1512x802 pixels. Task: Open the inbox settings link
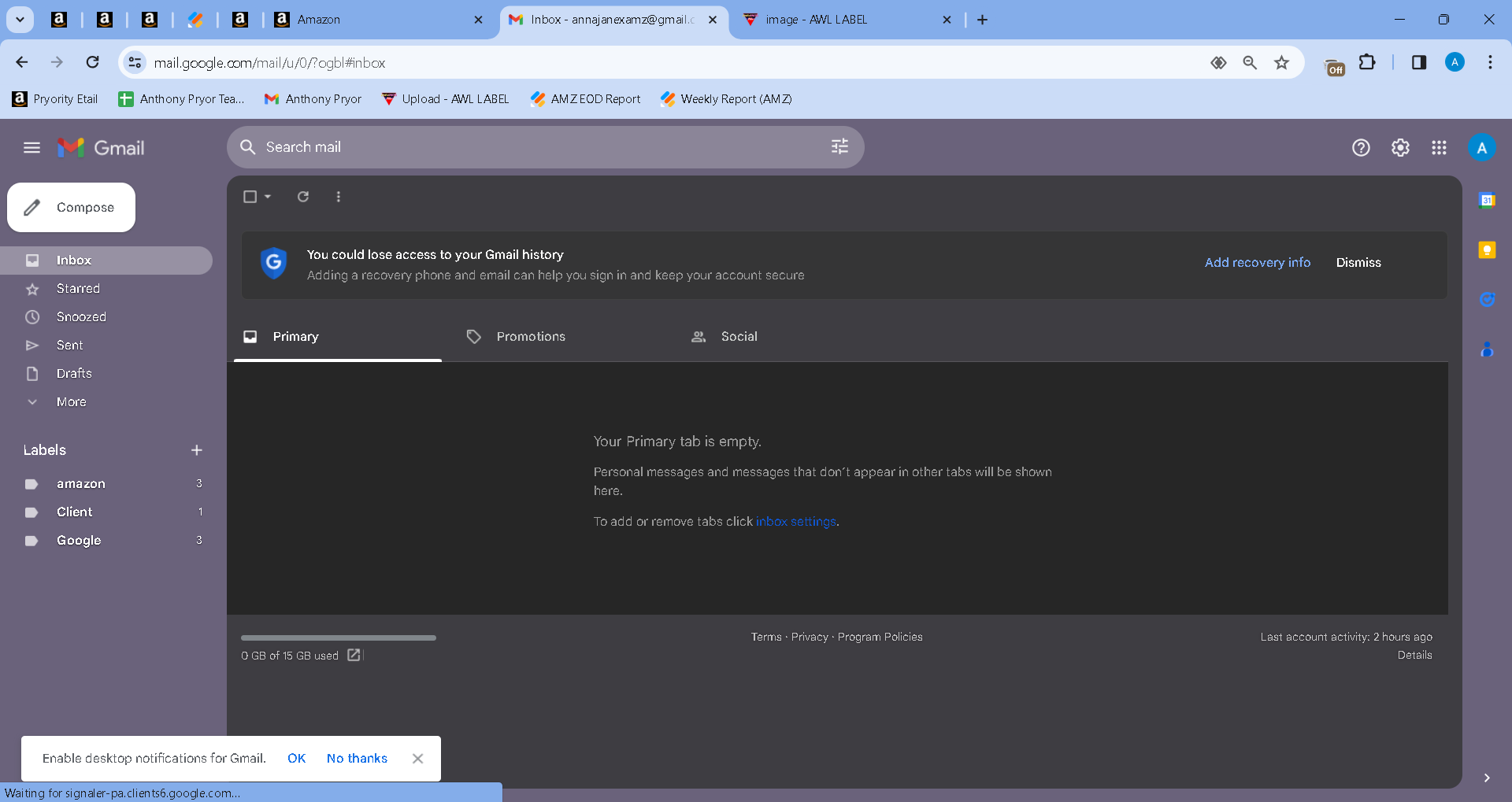[x=796, y=522]
